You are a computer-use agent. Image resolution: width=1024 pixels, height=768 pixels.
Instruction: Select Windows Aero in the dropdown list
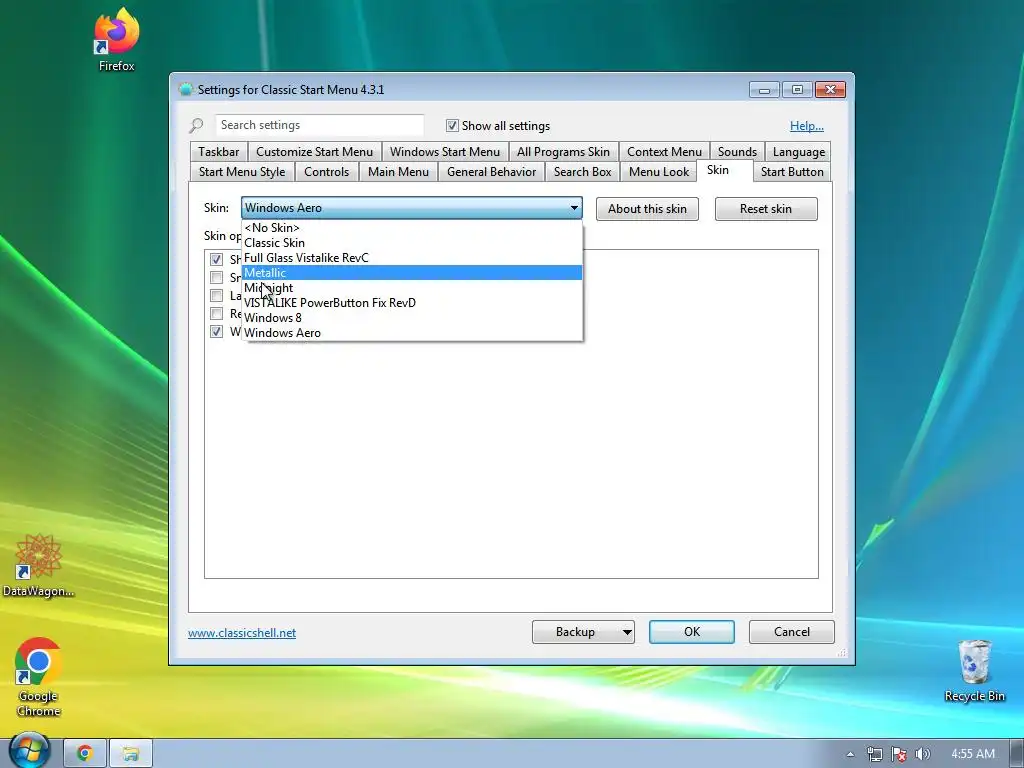pyautogui.click(x=411, y=332)
